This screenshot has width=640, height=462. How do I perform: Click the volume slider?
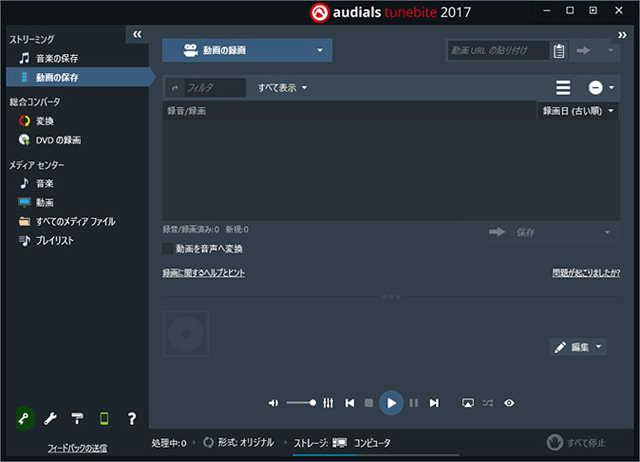(301, 403)
